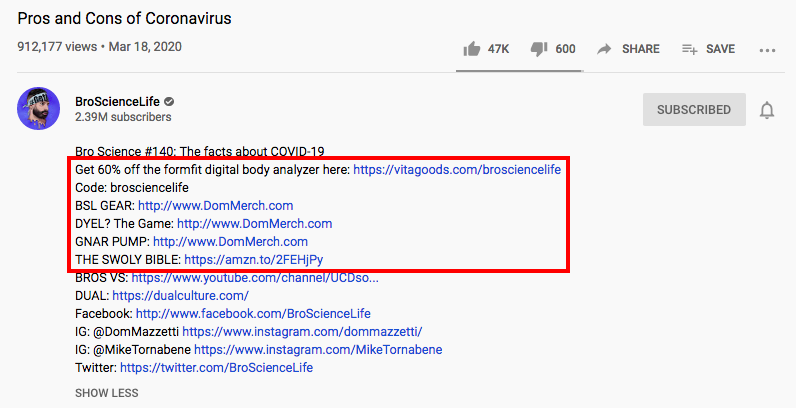The height and width of the screenshot is (408, 796).
Task: Open the dualculture.com link
Action: click(x=180, y=295)
